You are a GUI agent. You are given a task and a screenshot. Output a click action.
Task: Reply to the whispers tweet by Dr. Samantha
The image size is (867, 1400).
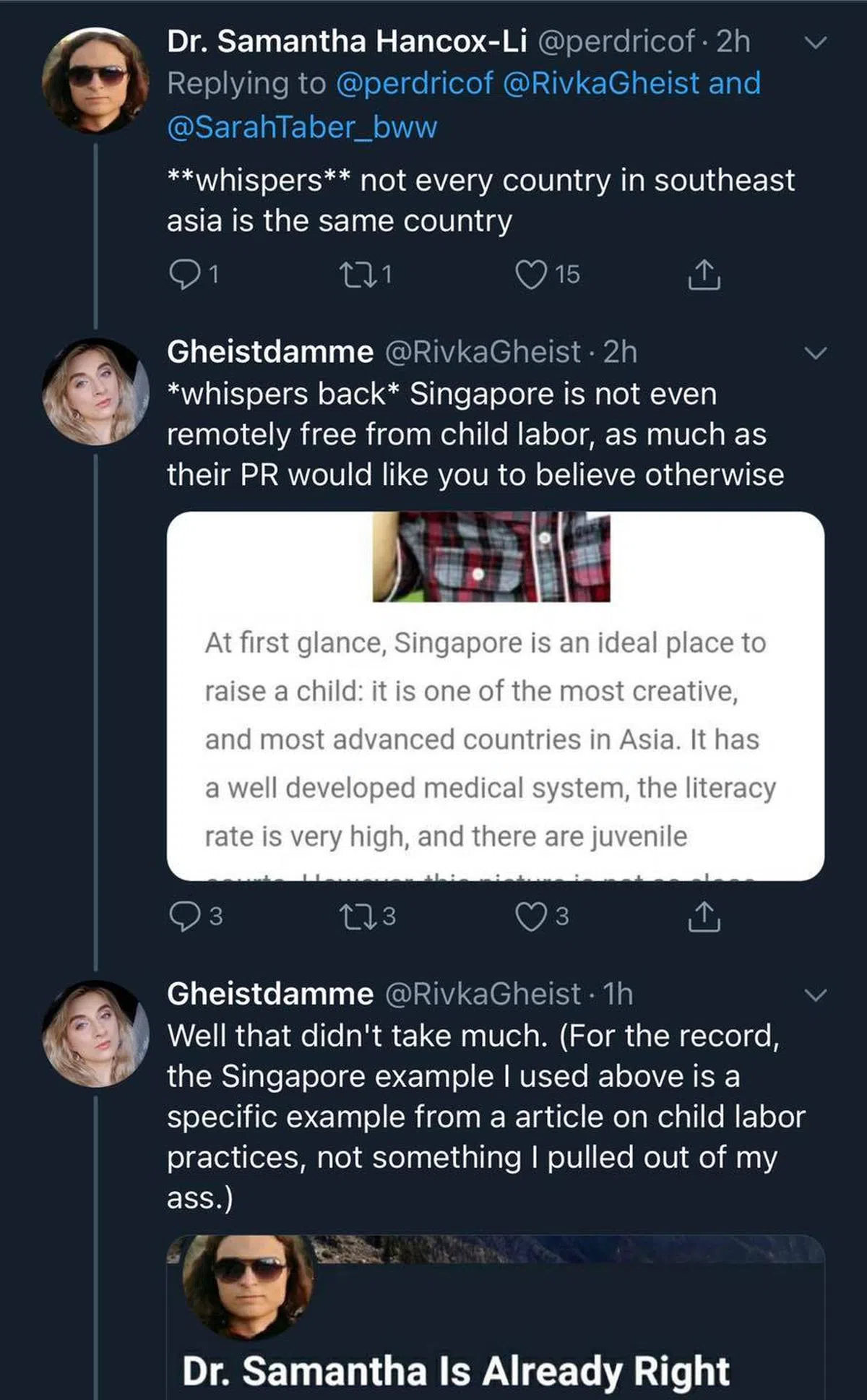[x=184, y=275]
